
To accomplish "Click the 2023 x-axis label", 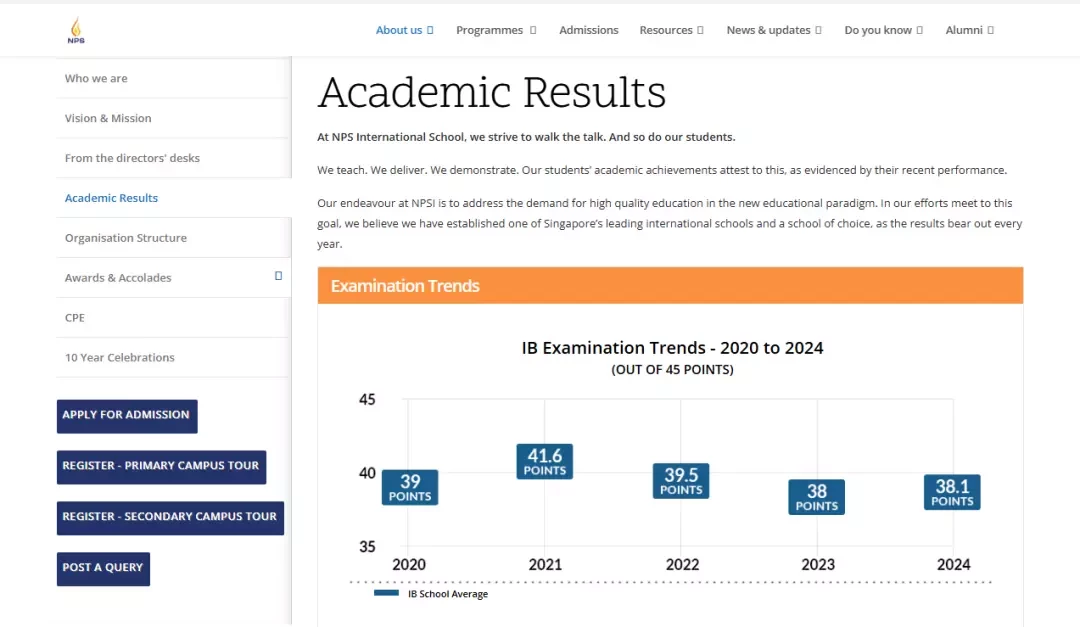I will click(x=818, y=565).
